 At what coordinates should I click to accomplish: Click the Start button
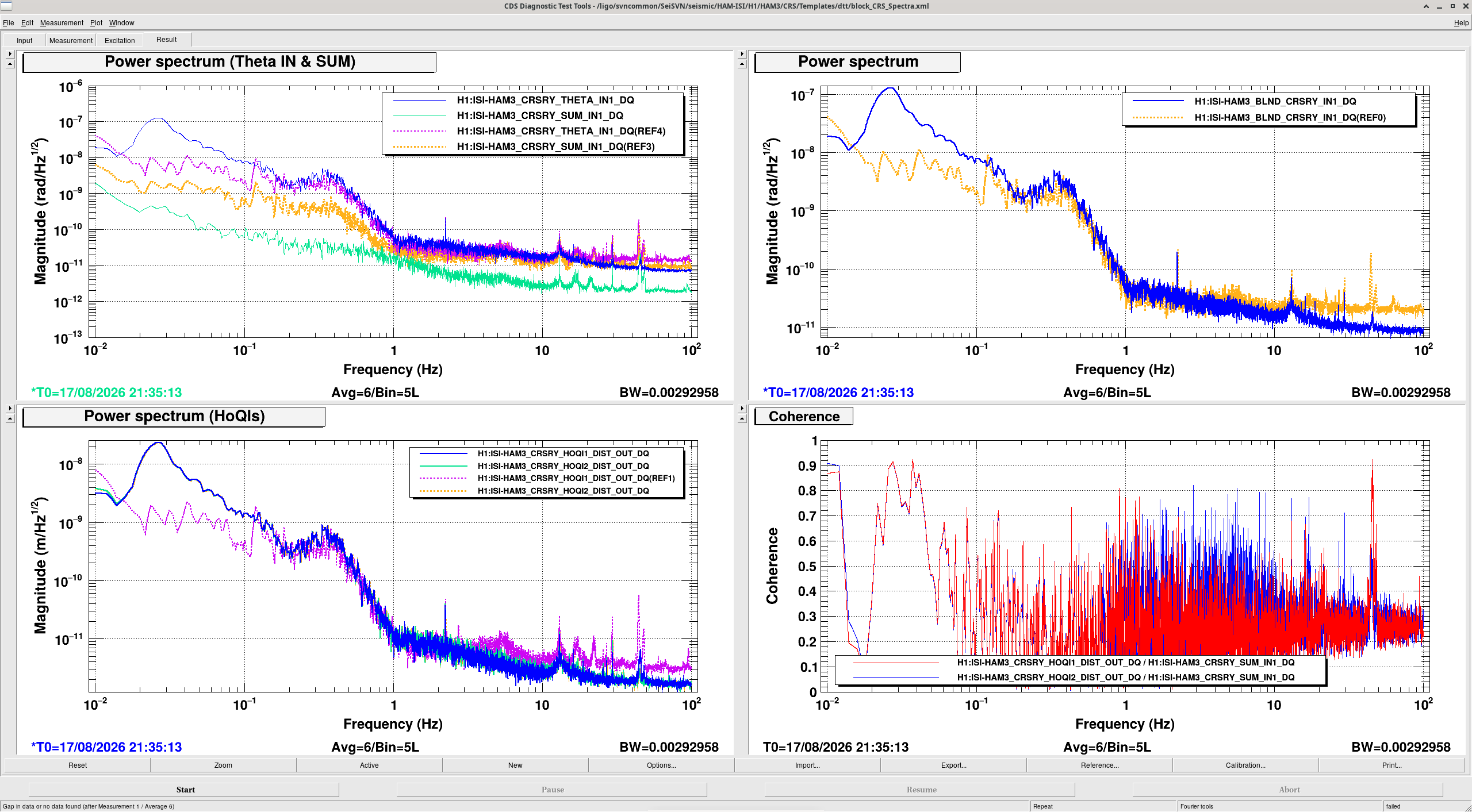184,790
